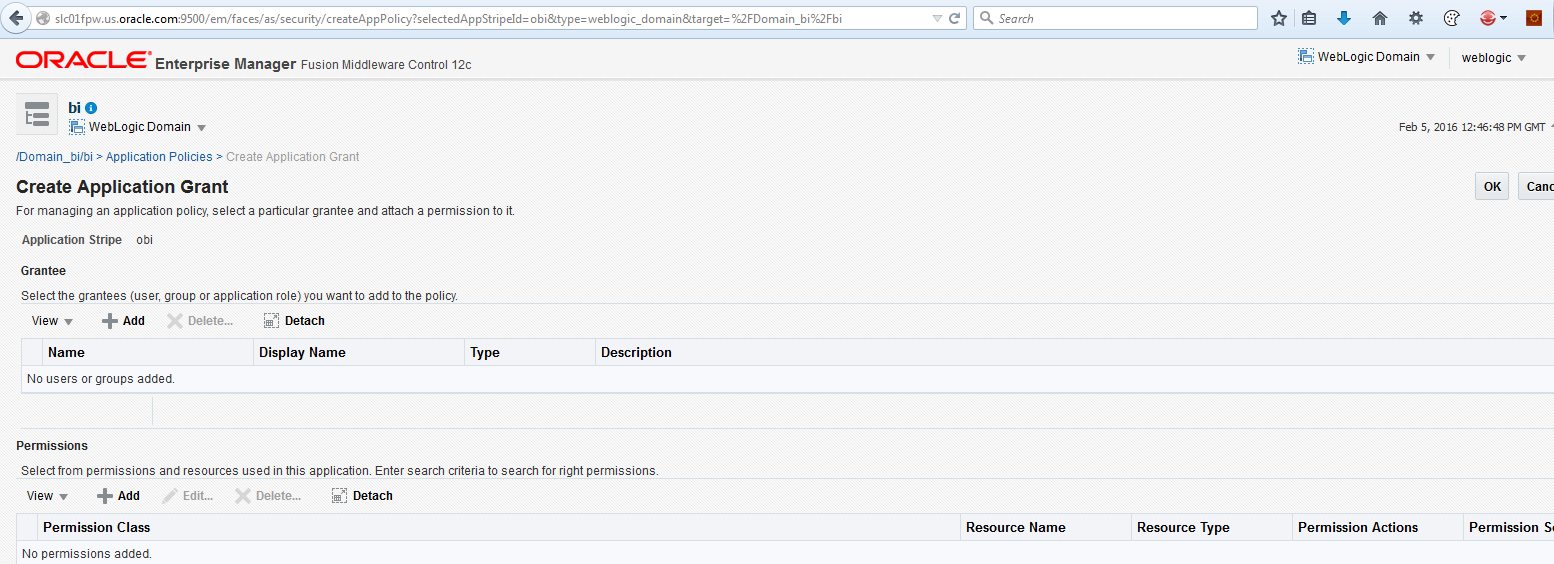The height and width of the screenshot is (564, 1554).
Task: Expand the WebLogic Domain menu under bi
Action: (201, 128)
